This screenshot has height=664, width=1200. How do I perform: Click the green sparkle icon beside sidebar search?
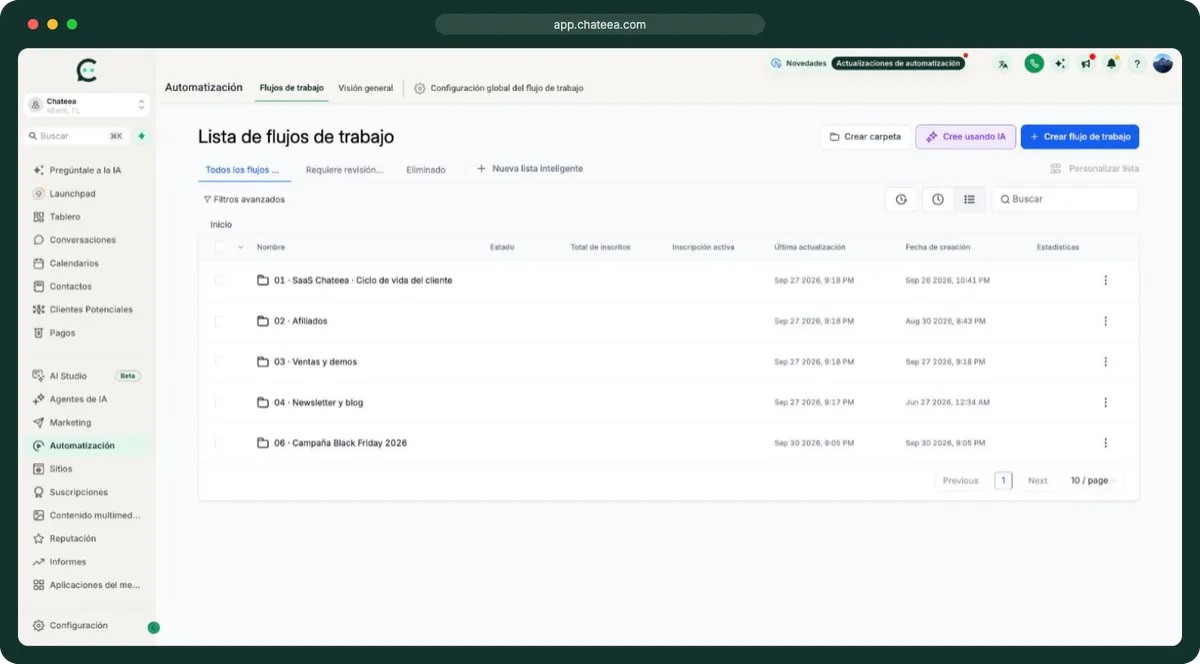point(141,136)
